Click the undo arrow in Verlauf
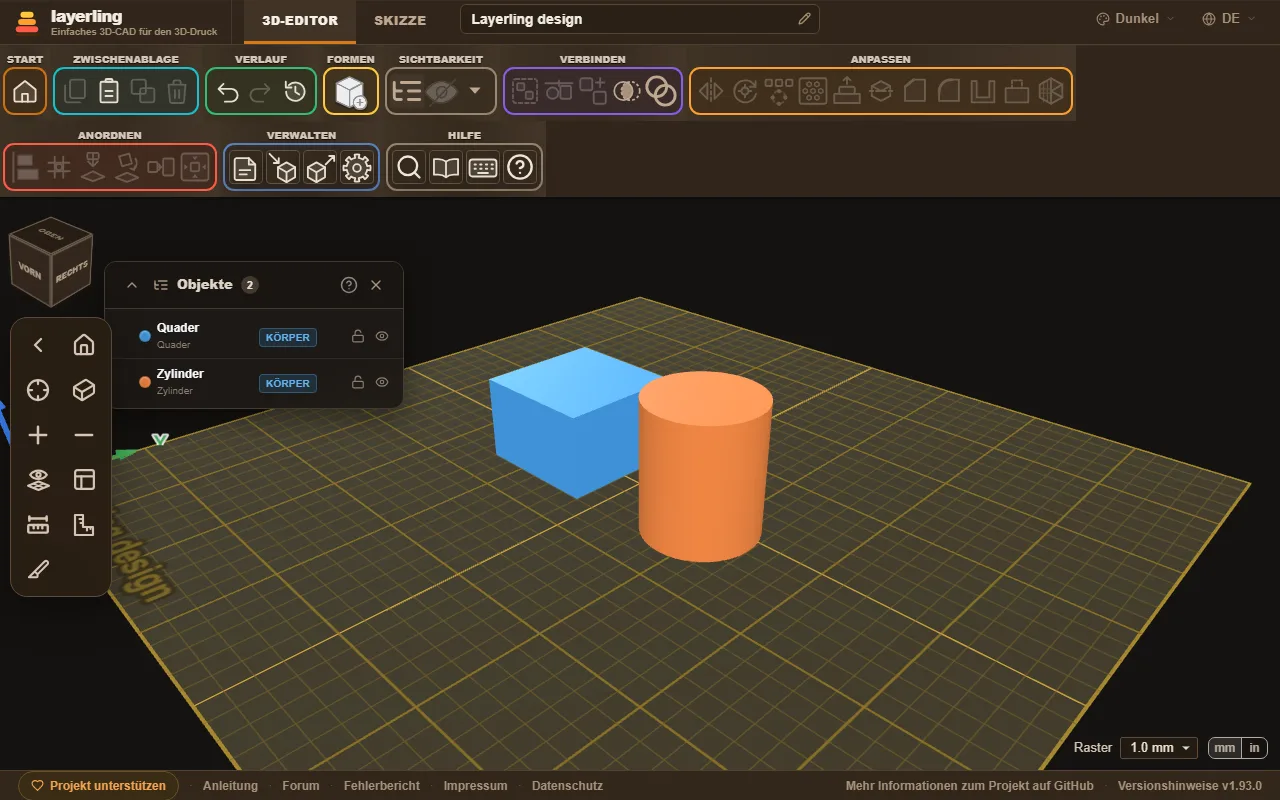The image size is (1280, 800). point(228,92)
